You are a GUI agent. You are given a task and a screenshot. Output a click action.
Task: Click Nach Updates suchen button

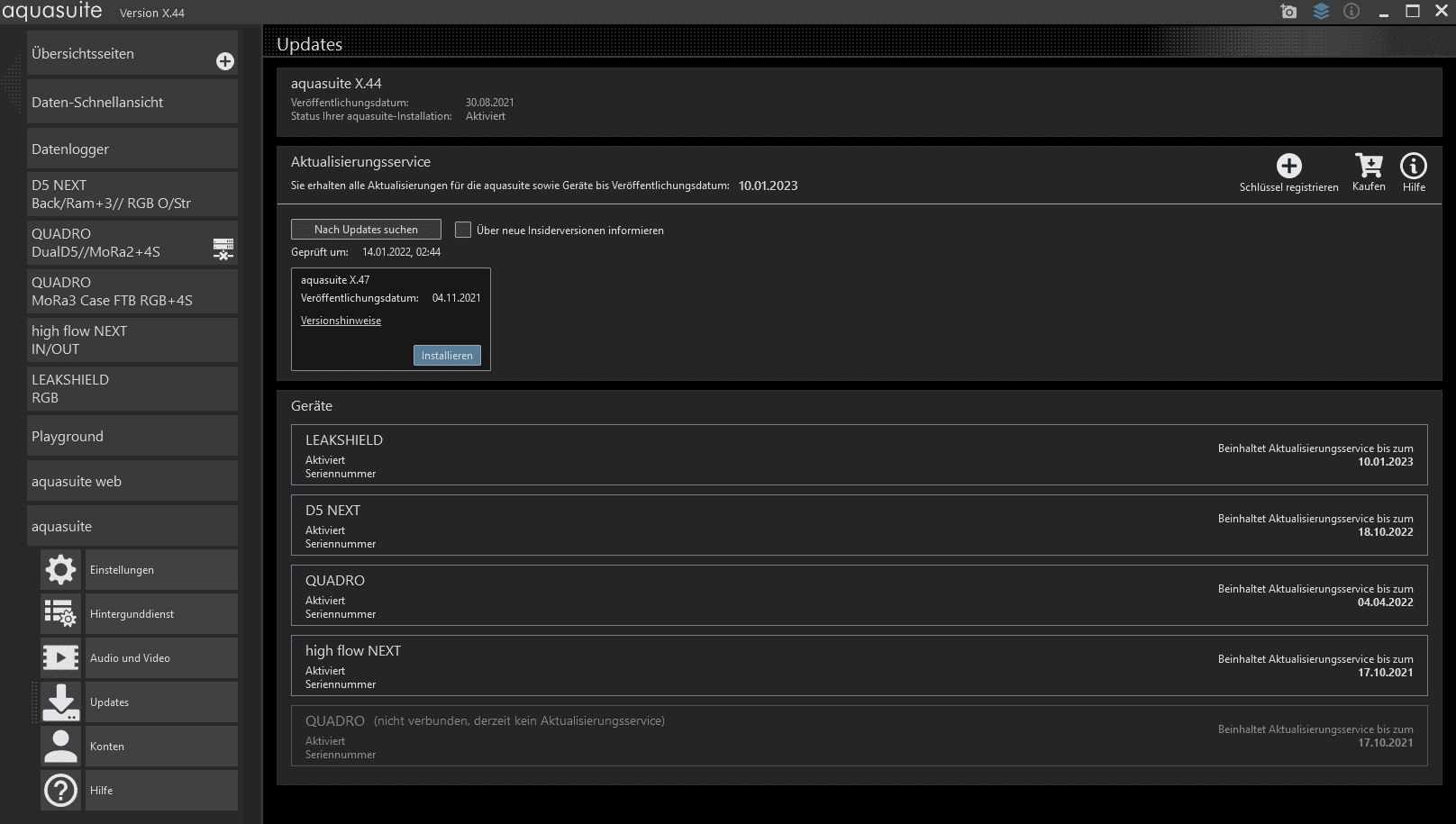[x=366, y=230]
